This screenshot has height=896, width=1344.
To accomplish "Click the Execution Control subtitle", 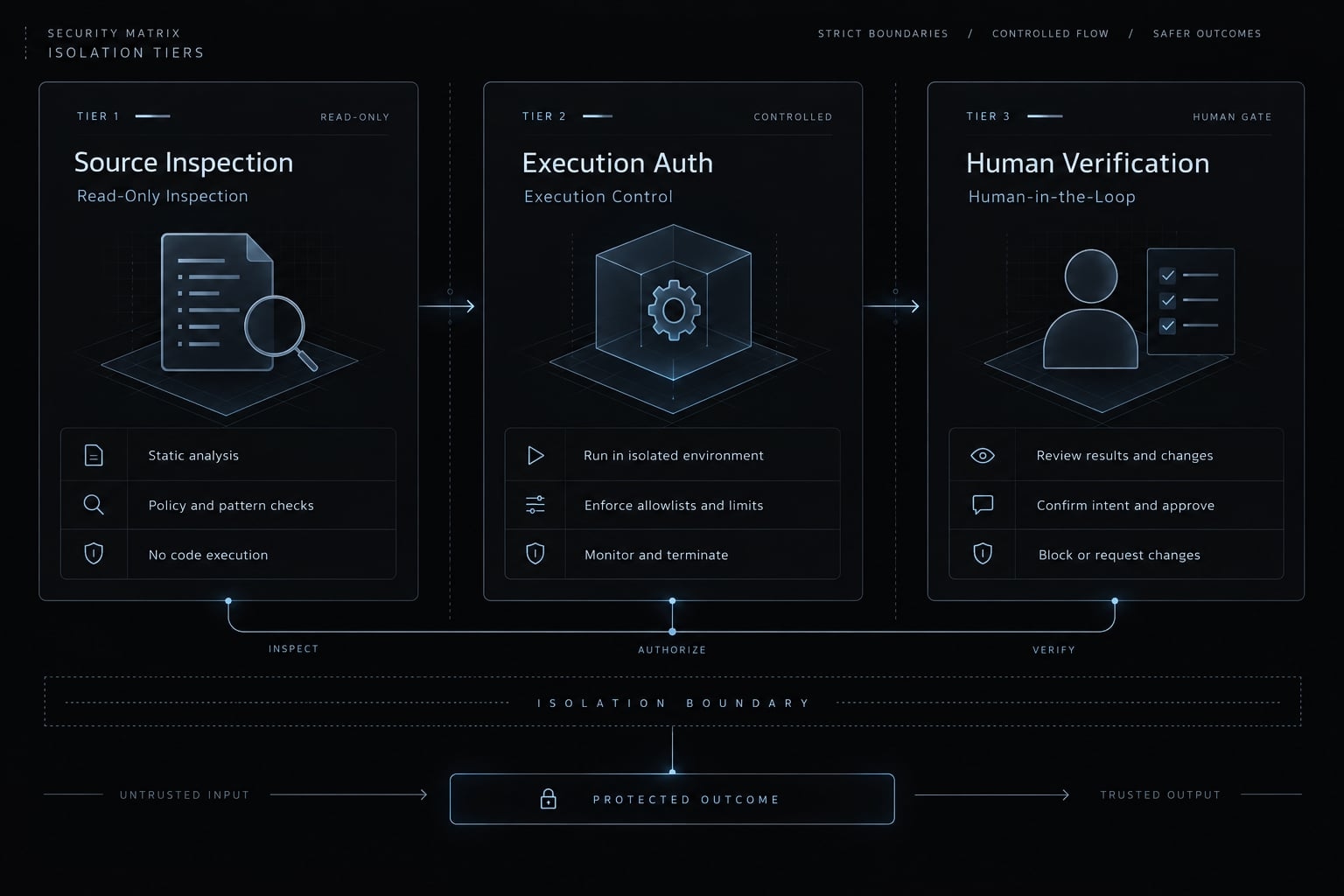I will coord(598,197).
